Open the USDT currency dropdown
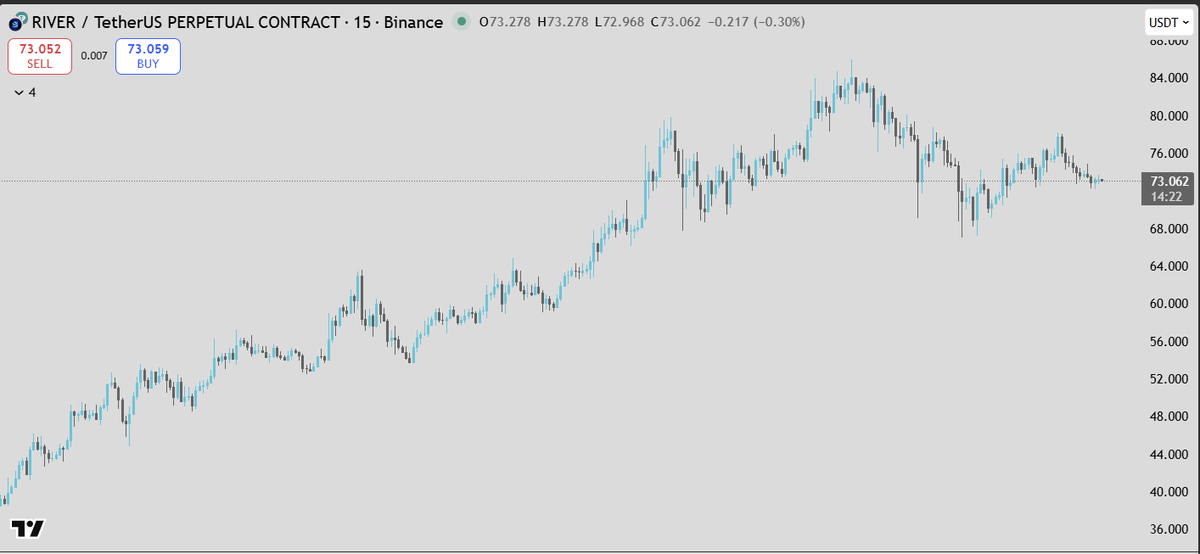The image size is (1200, 554). tap(1168, 21)
